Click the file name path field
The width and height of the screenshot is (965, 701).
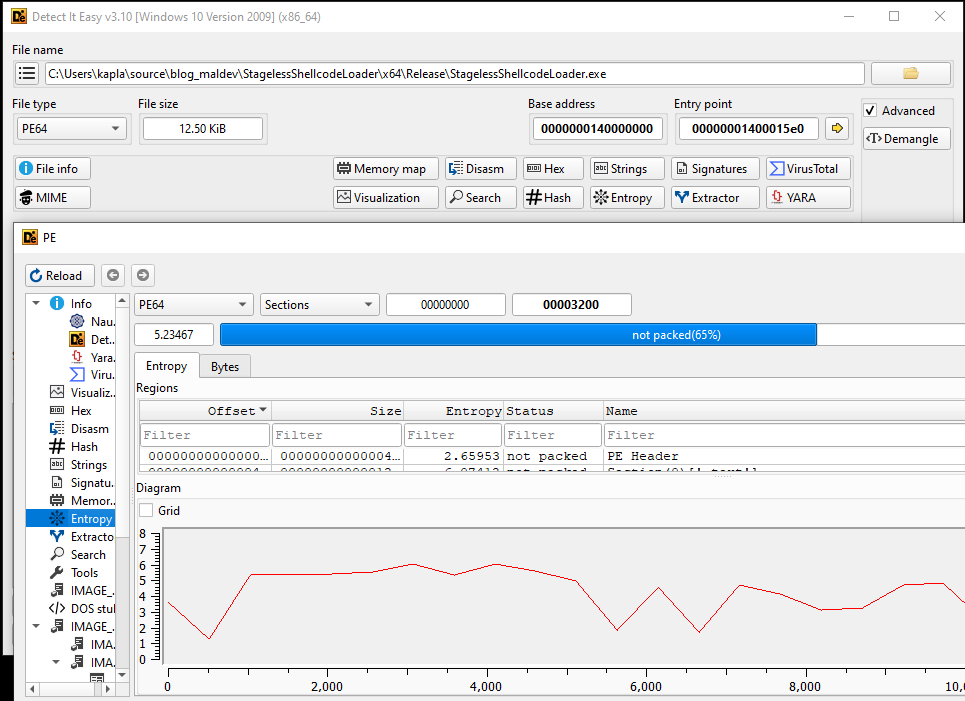click(455, 74)
